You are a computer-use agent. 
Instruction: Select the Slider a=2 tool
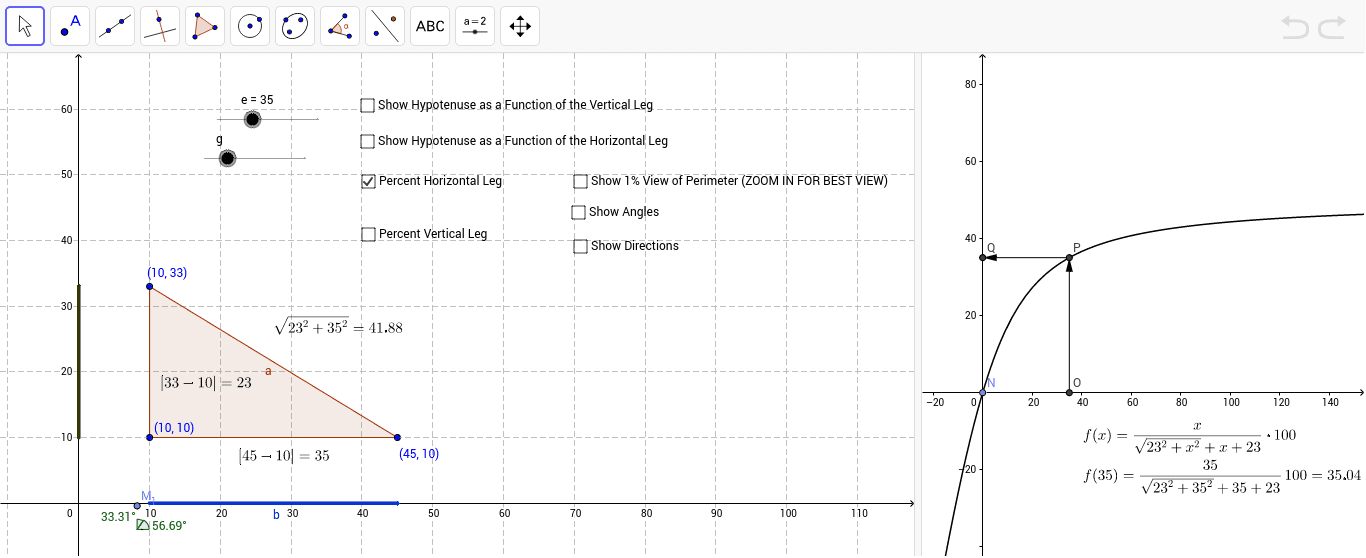(x=475, y=26)
